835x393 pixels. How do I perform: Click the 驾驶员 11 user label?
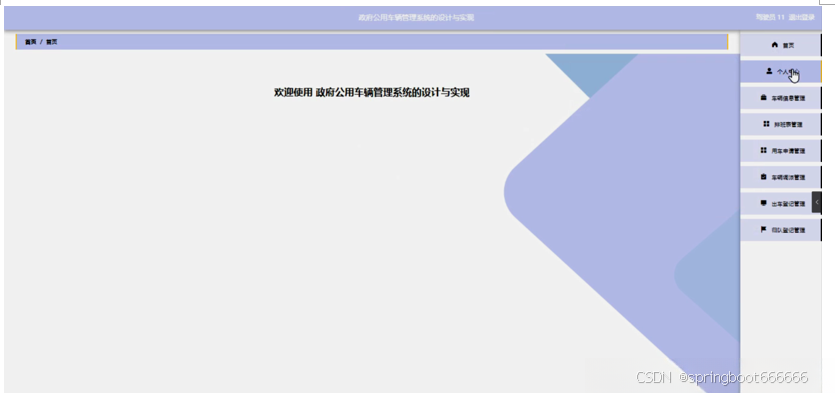770,17
